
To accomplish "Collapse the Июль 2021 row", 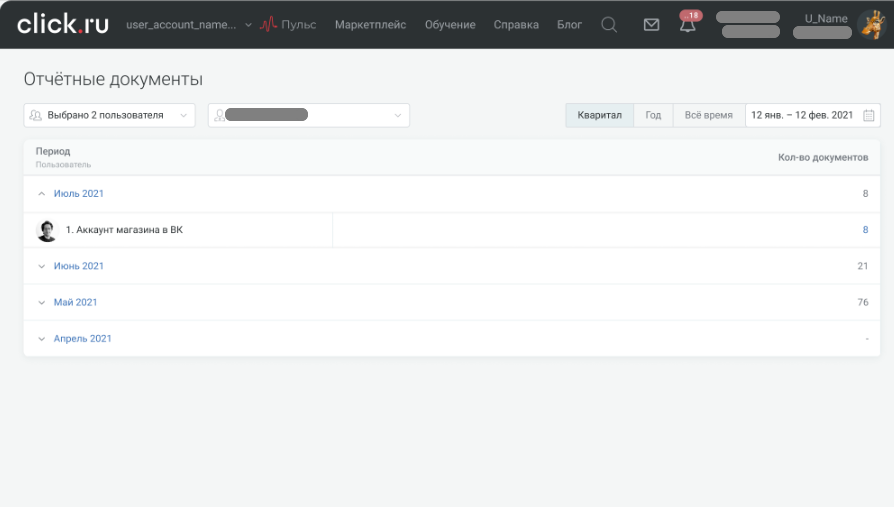I will pyautogui.click(x=42, y=194).
